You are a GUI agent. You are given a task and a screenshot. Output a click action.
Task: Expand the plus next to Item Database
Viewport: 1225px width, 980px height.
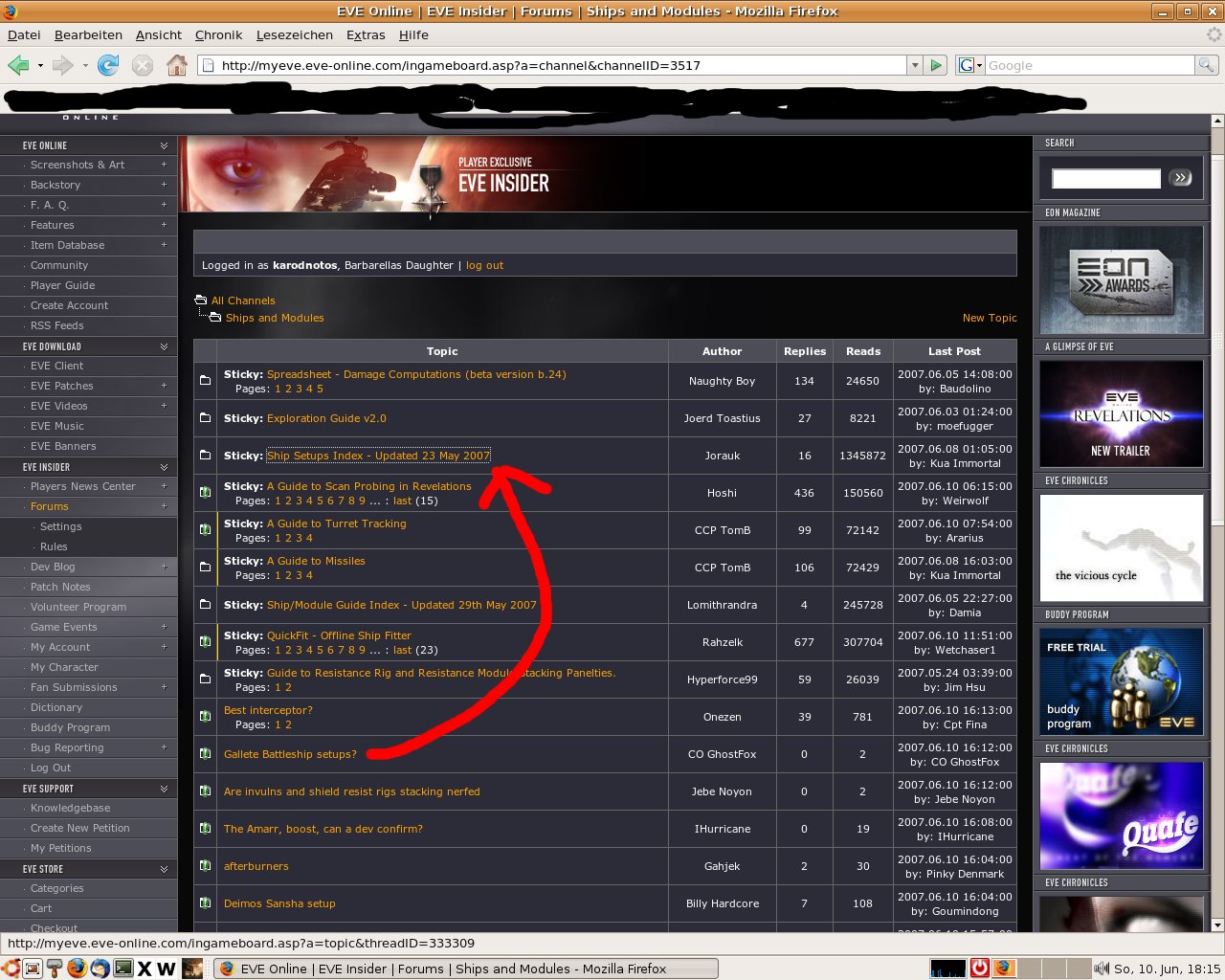tap(164, 245)
